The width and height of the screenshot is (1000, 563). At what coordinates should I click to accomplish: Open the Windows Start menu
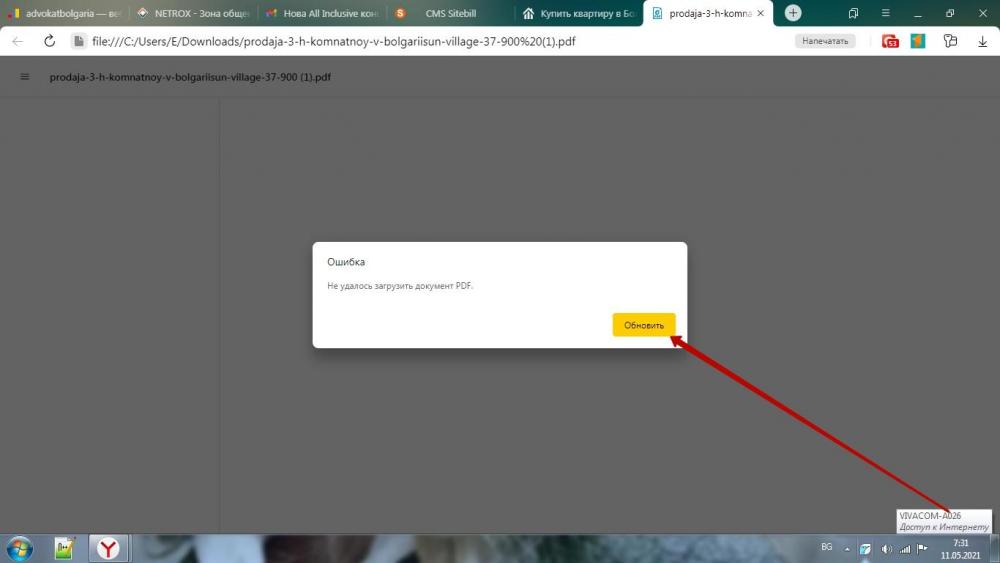[x=19, y=548]
